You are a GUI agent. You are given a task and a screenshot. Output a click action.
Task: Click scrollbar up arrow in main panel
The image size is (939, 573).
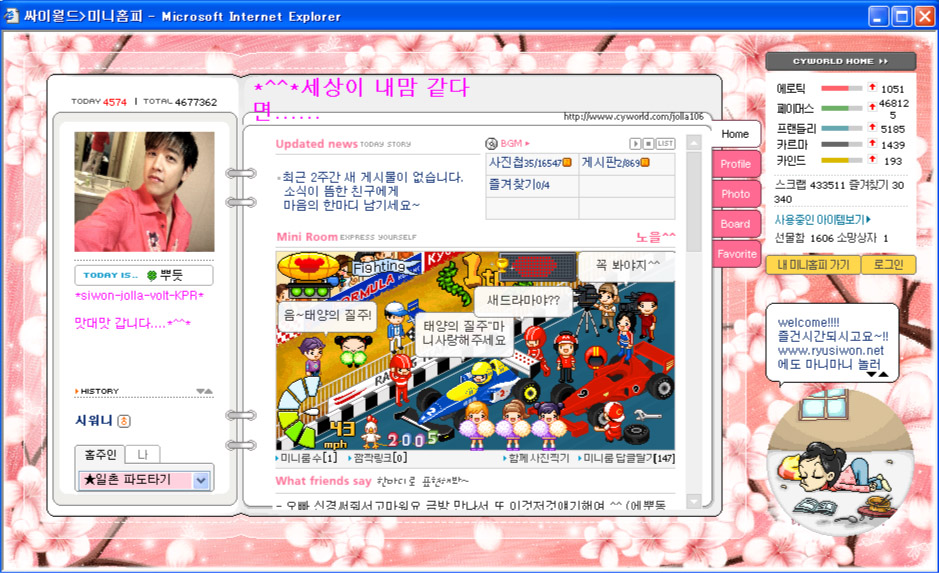(x=693, y=143)
